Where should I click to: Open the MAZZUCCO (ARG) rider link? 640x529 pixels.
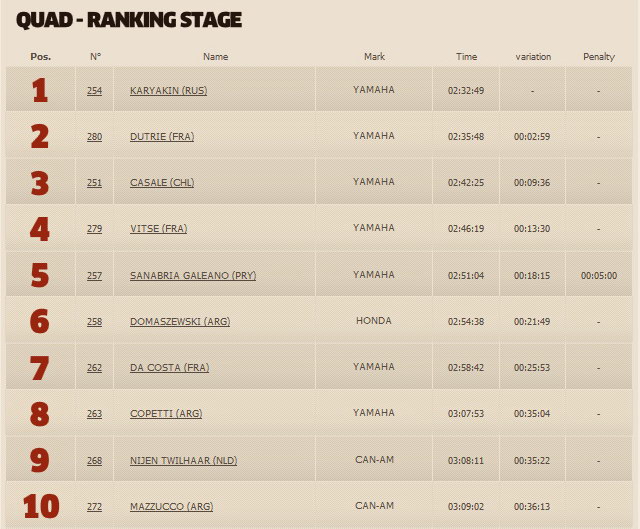click(x=171, y=507)
